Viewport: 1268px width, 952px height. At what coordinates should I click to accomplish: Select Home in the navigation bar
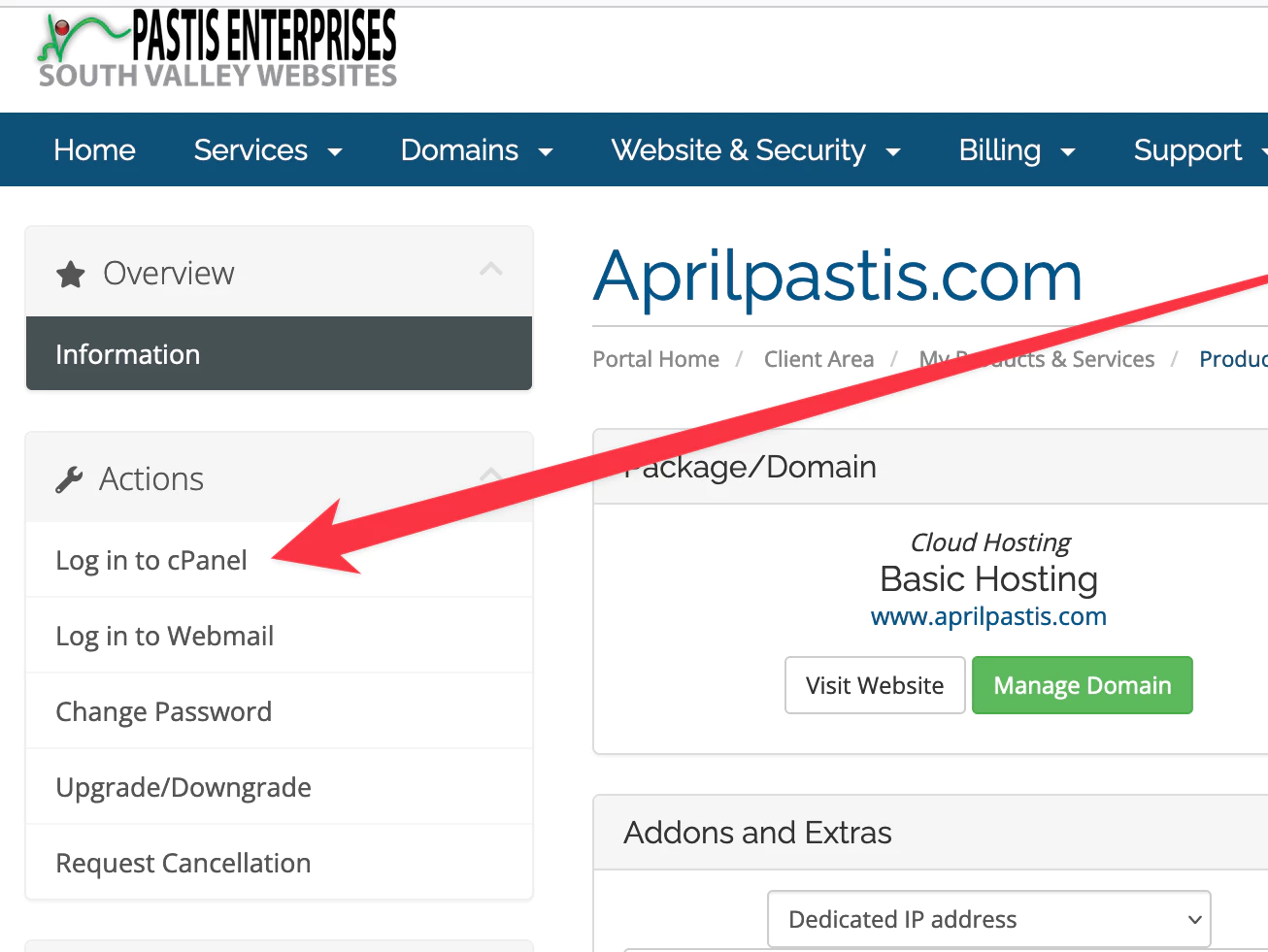[94, 149]
